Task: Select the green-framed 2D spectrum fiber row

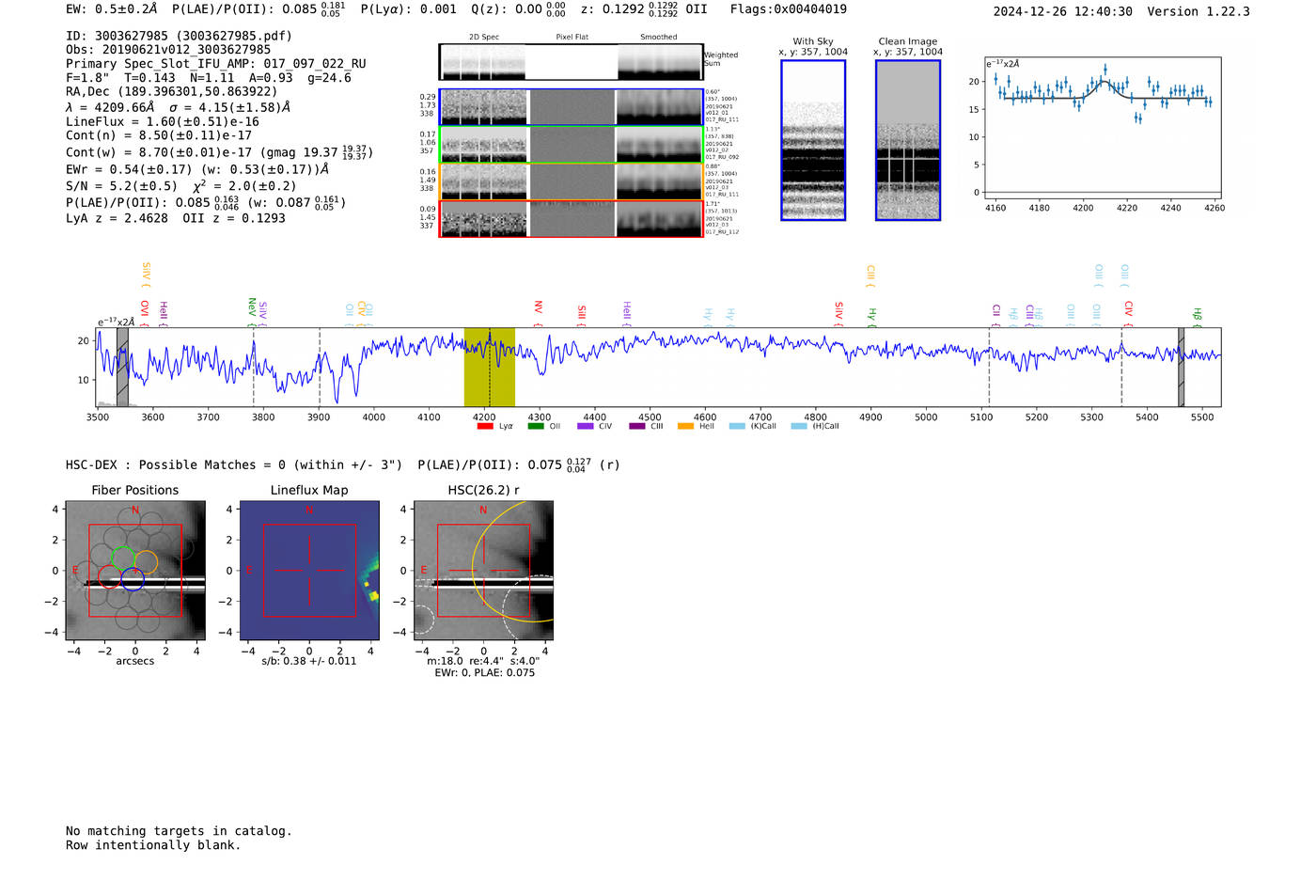Action: pyautogui.click(x=571, y=144)
